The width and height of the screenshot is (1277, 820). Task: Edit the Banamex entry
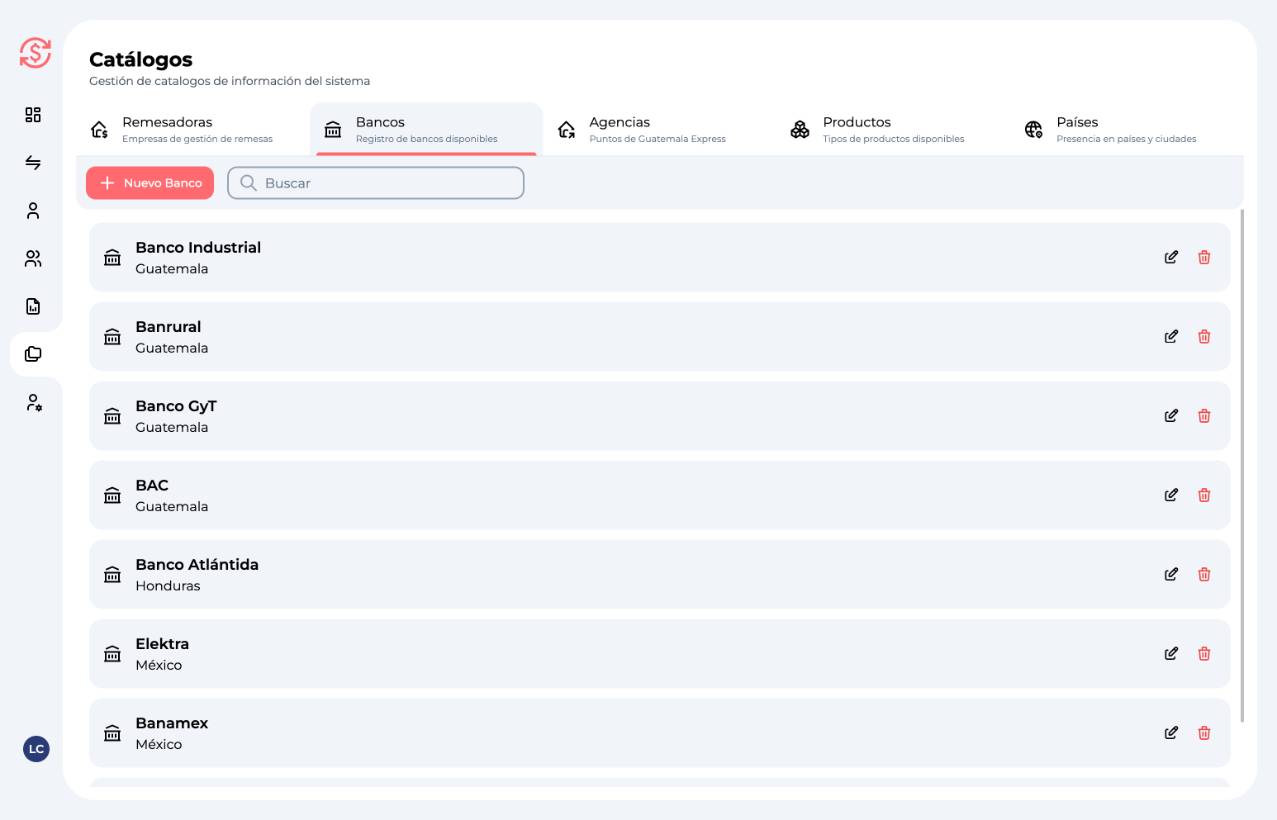point(1171,732)
